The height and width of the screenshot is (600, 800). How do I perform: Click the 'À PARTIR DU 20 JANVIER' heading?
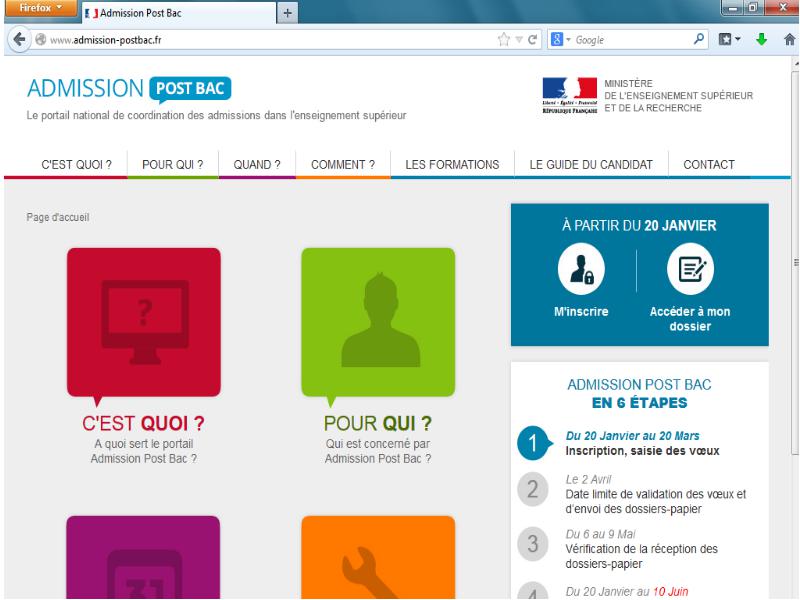click(639, 226)
